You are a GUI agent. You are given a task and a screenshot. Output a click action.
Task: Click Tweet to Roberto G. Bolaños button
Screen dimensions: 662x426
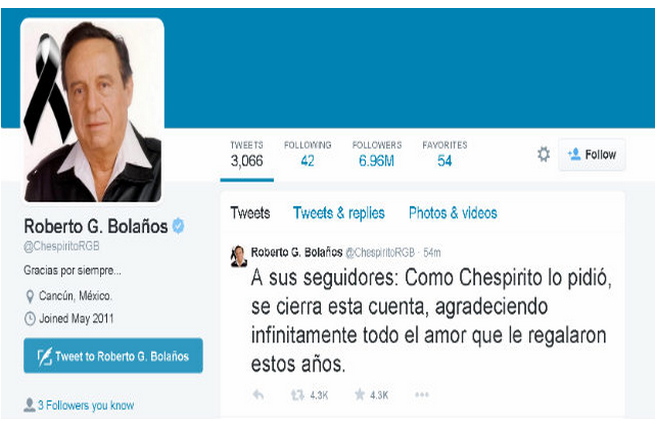point(113,356)
